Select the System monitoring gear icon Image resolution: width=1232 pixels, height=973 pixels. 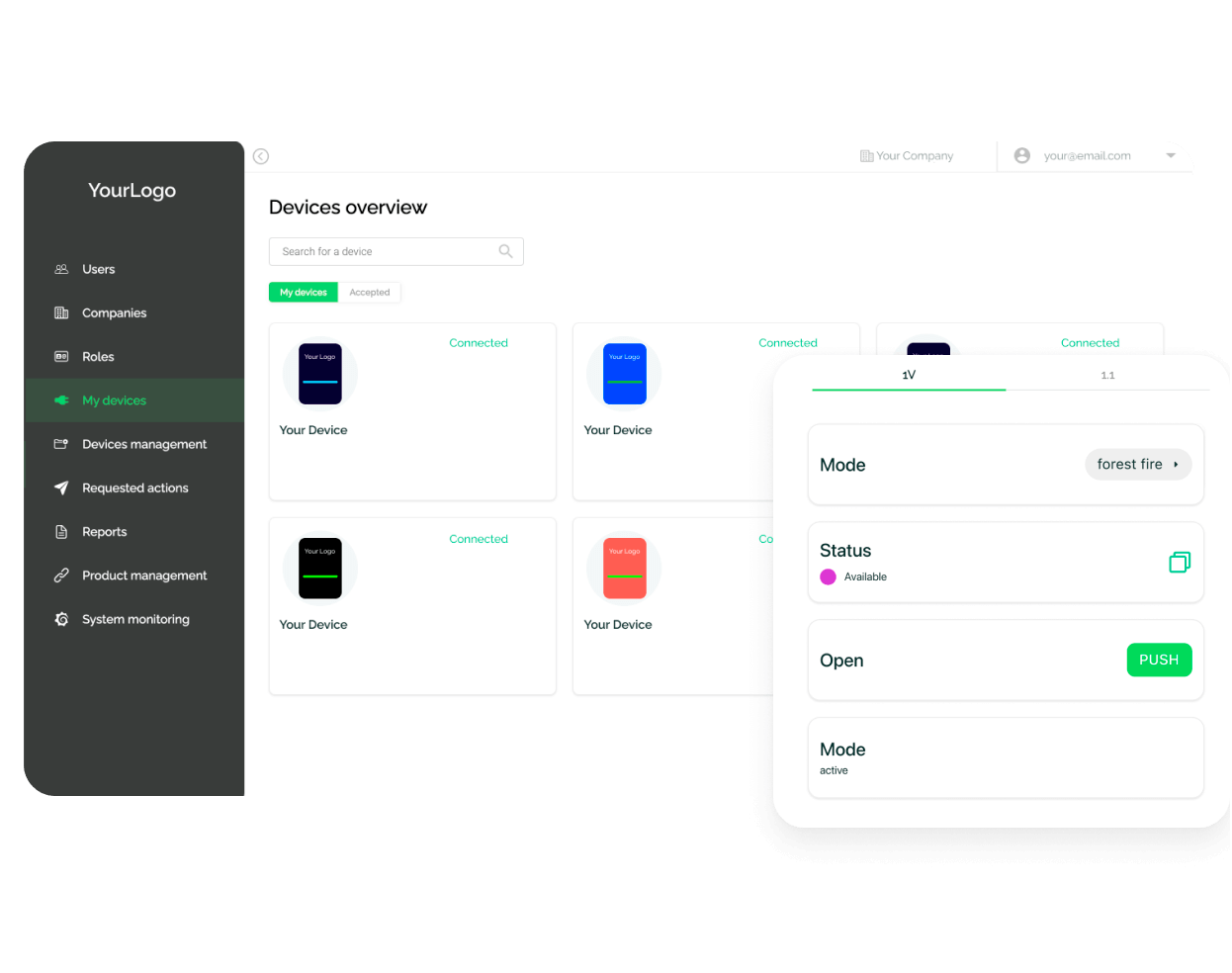pos(61,619)
